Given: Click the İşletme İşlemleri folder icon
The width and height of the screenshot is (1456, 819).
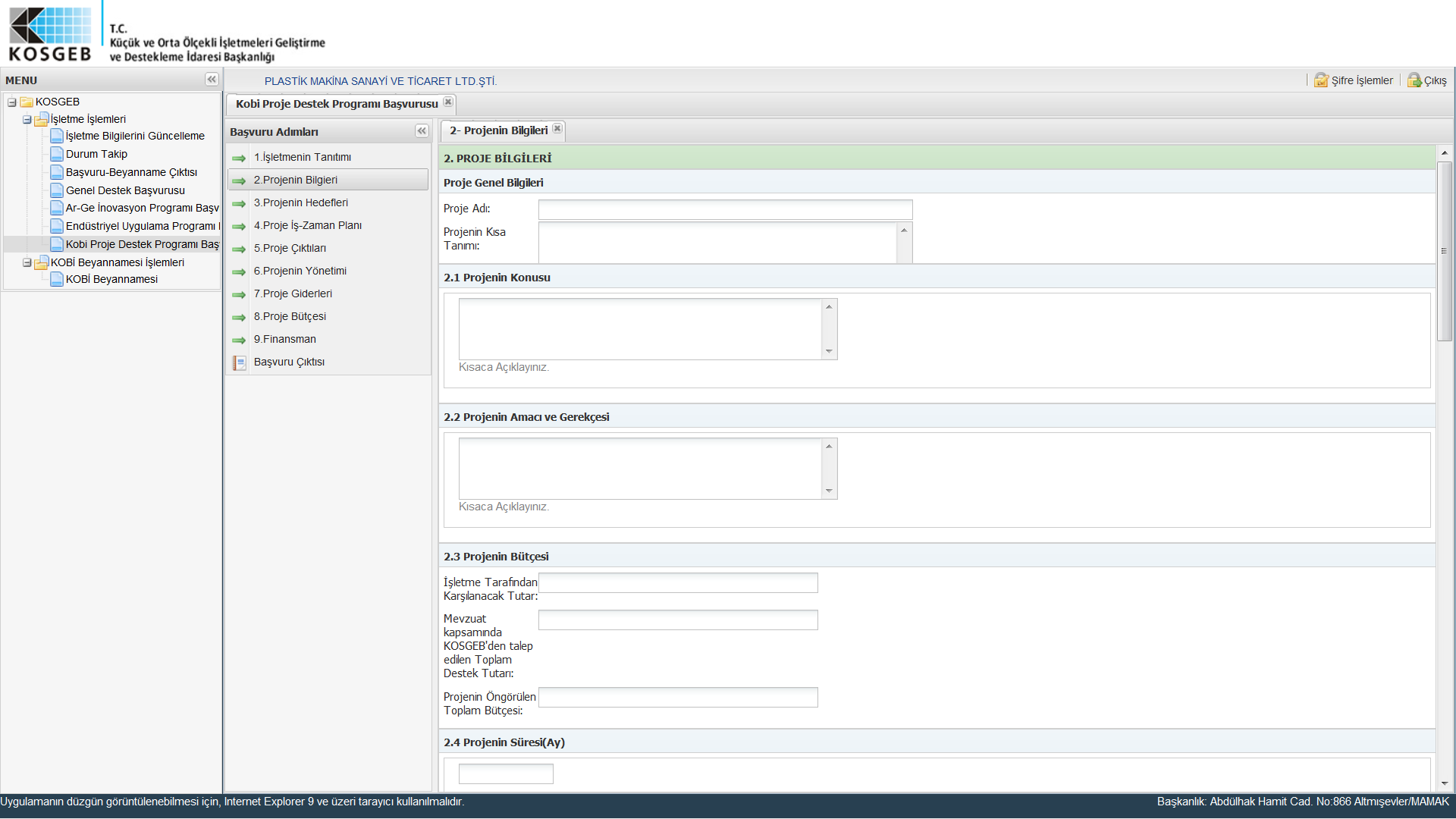Looking at the screenshot, I should [x=42, y=119].
